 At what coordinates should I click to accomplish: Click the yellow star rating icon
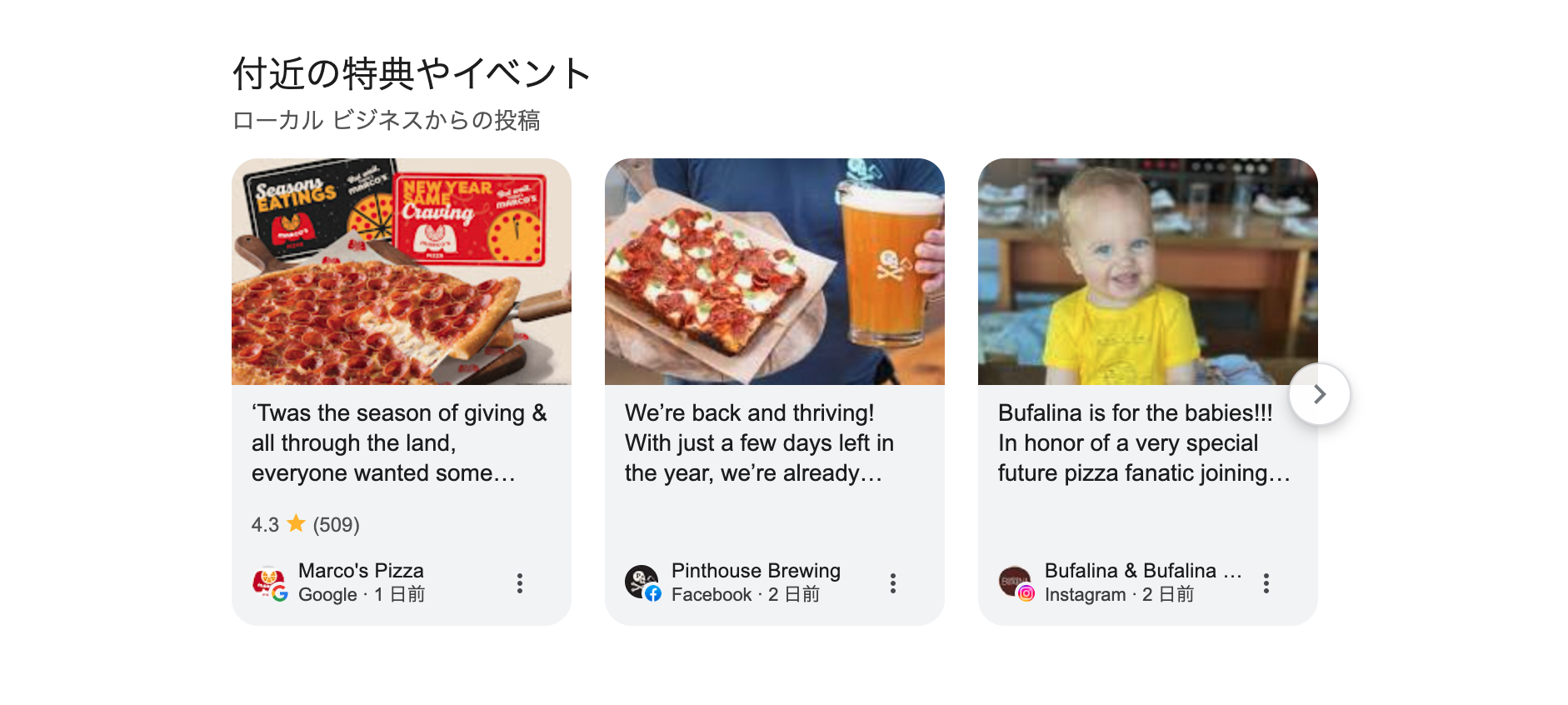[296, 523]
